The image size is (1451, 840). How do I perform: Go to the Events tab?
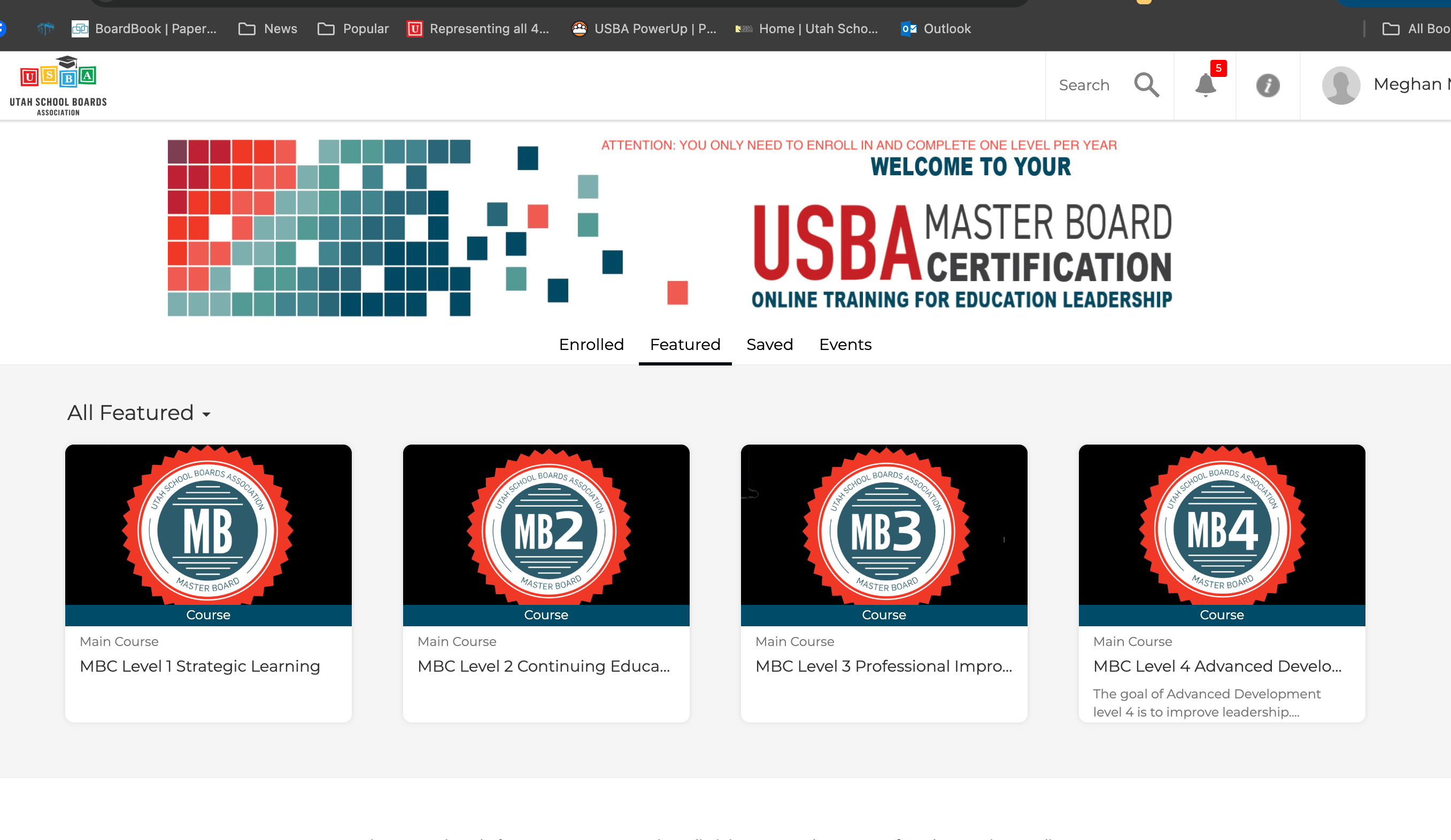tap(845, 344)
